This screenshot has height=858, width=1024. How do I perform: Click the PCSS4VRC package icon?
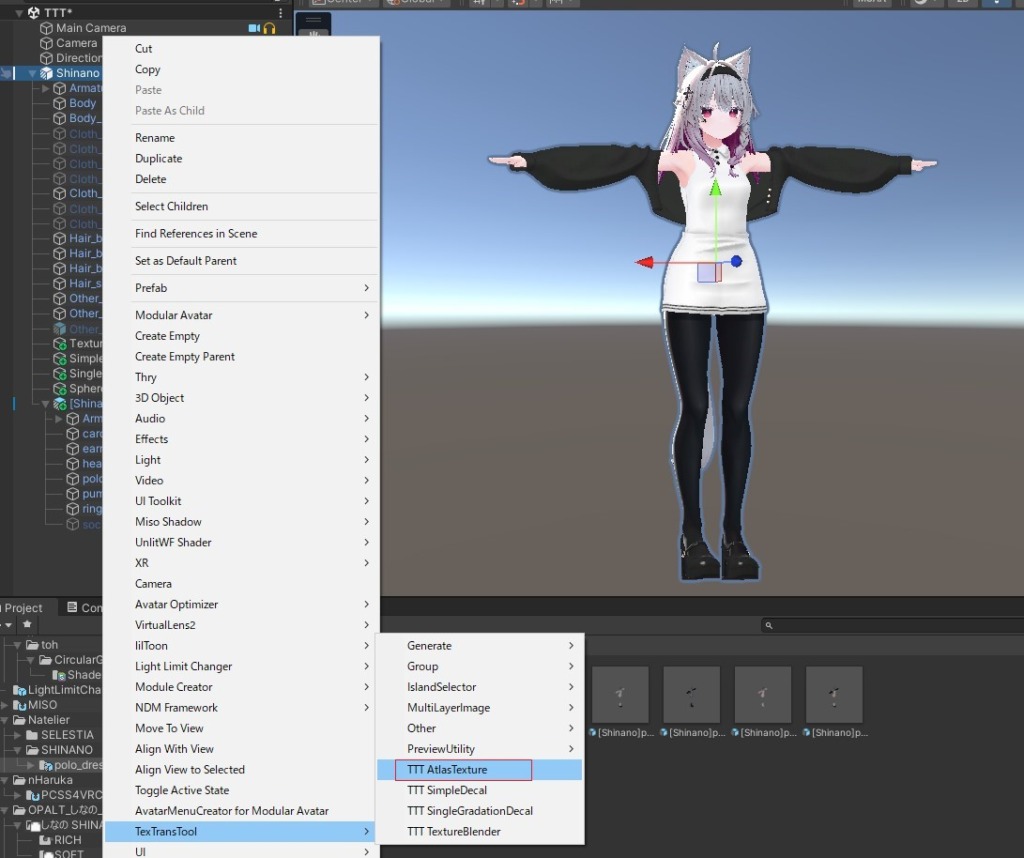pos(33,795)
